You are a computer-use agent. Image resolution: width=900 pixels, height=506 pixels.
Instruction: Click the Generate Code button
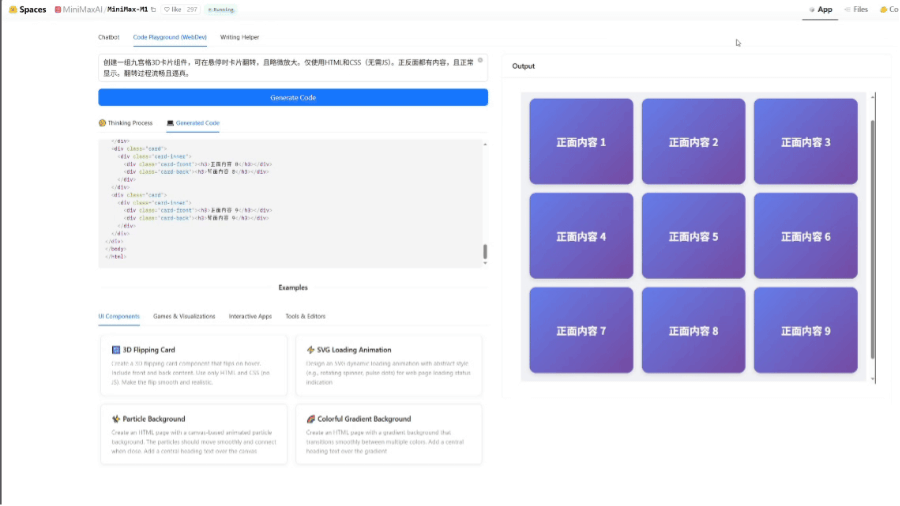click(x=293, y=98)
